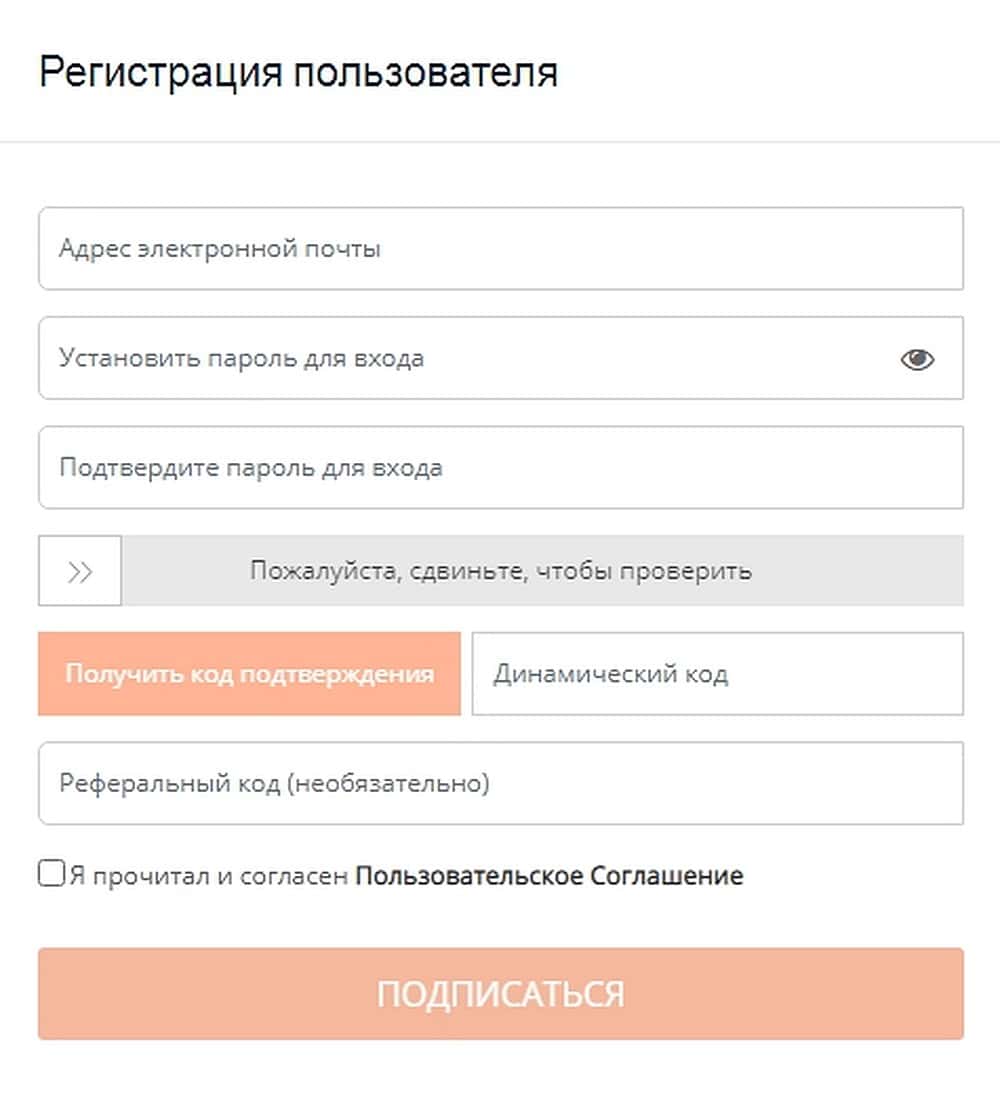Click the 'Я прочитал и согласен' label
The width and height of the screenshot is (1000, 1116).
tap(209, 876)
